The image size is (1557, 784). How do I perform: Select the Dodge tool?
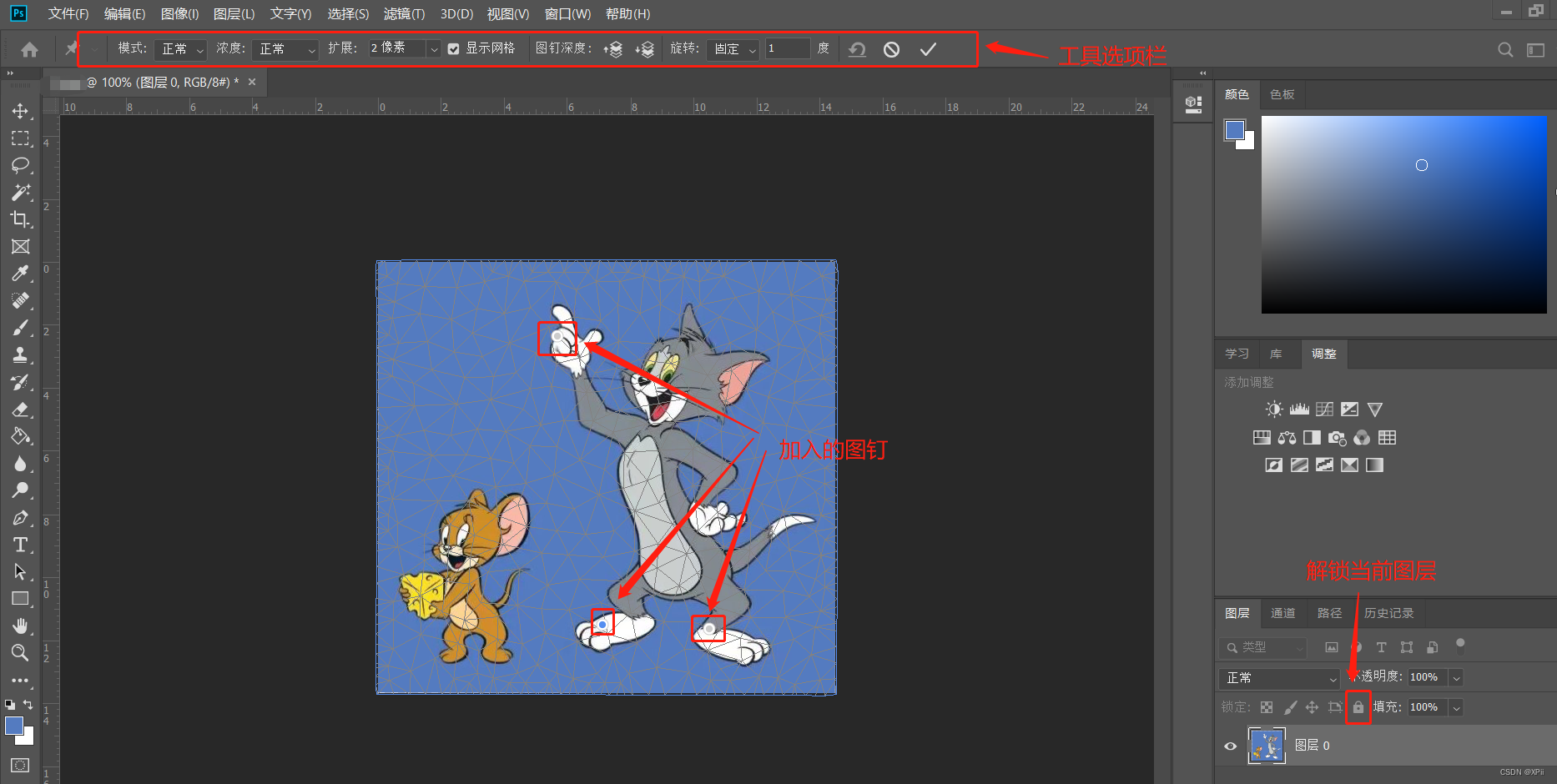click(20, 490)
